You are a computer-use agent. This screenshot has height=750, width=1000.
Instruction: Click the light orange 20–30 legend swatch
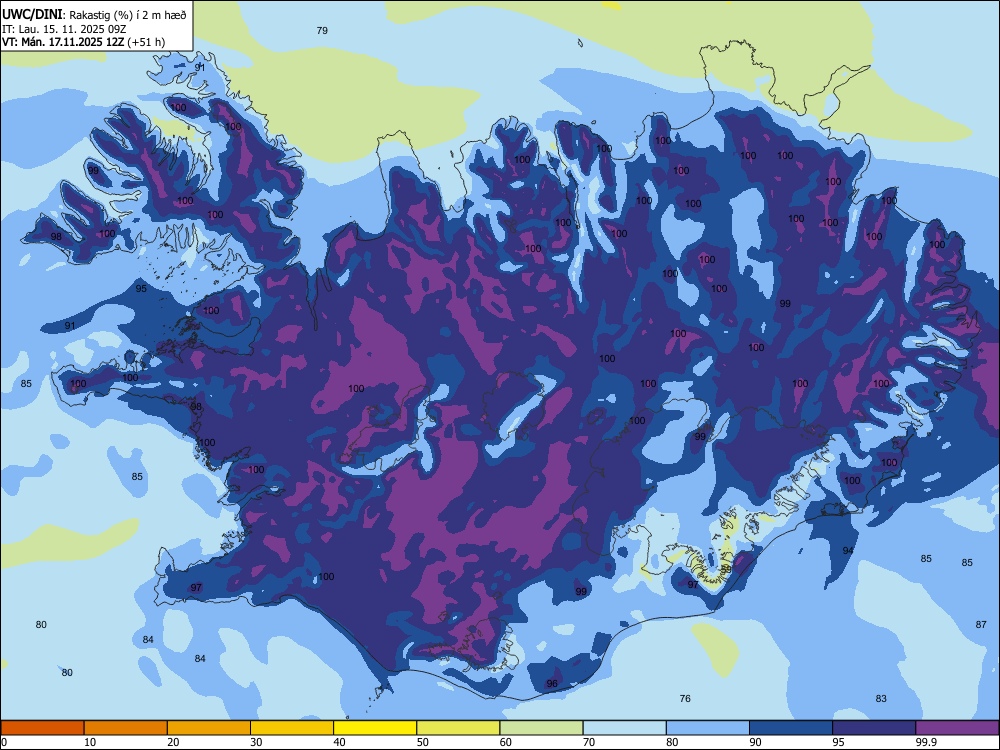click(209, 728)
